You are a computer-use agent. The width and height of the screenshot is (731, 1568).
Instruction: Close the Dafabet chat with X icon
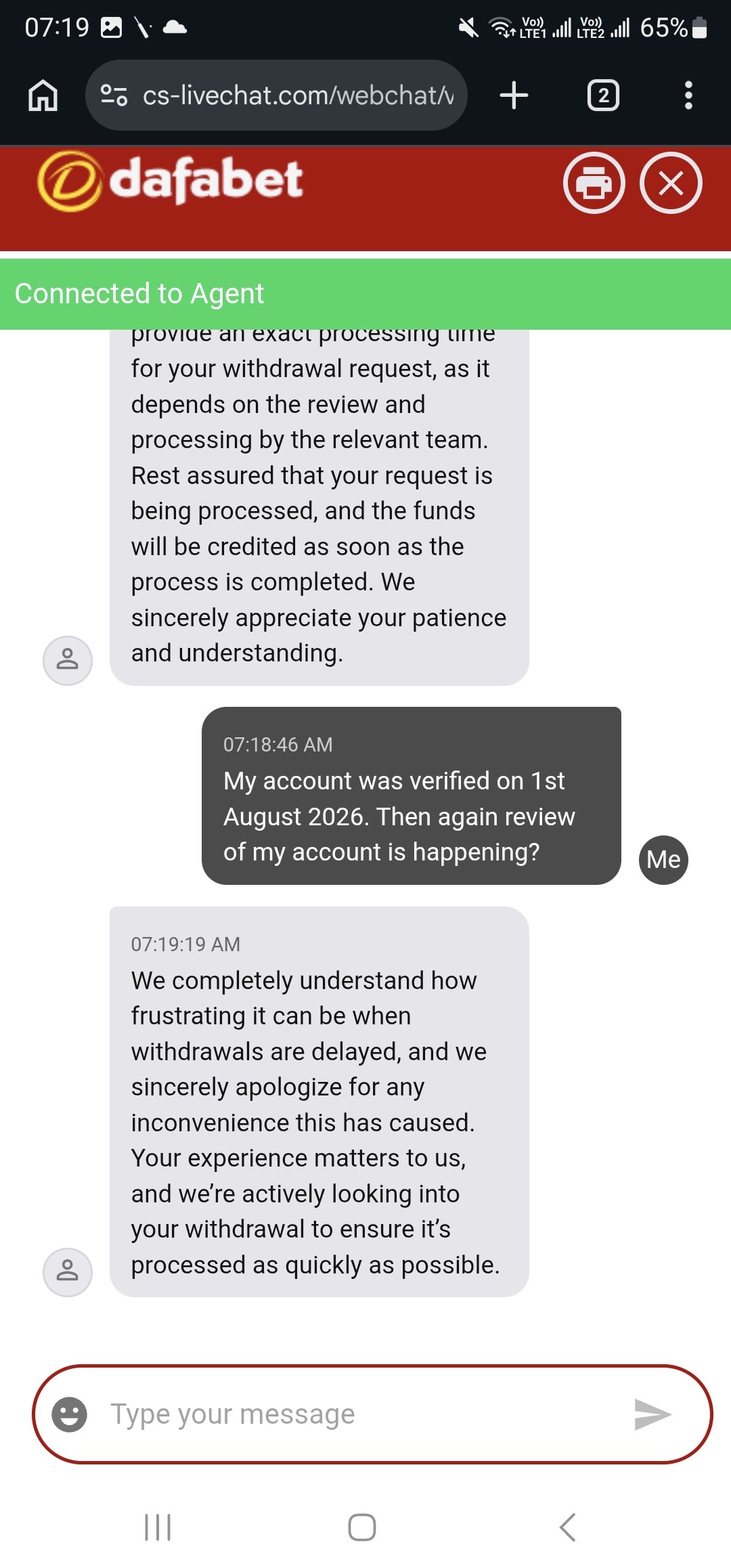pos(671,183)
